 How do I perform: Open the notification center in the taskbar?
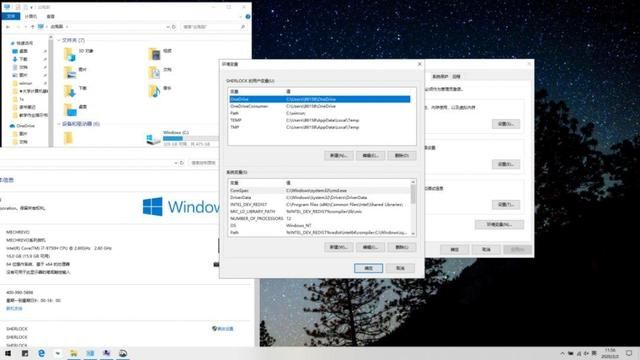pos(629,353)
